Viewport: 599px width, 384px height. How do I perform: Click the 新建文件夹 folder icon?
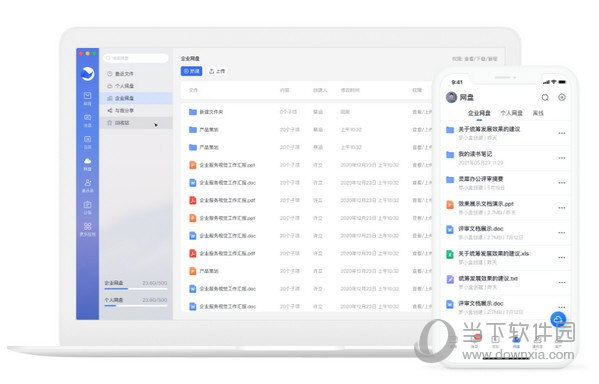tap(193, 112)
